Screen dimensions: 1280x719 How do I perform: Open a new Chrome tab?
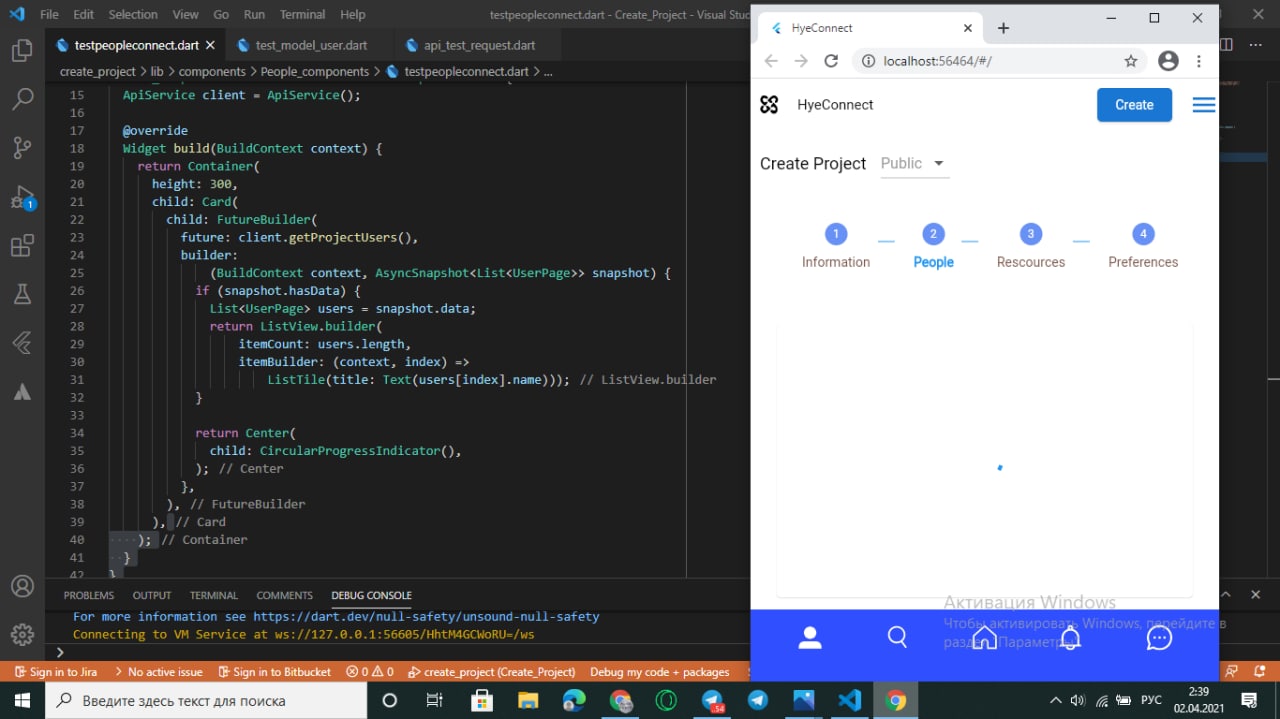[1004, 28]
